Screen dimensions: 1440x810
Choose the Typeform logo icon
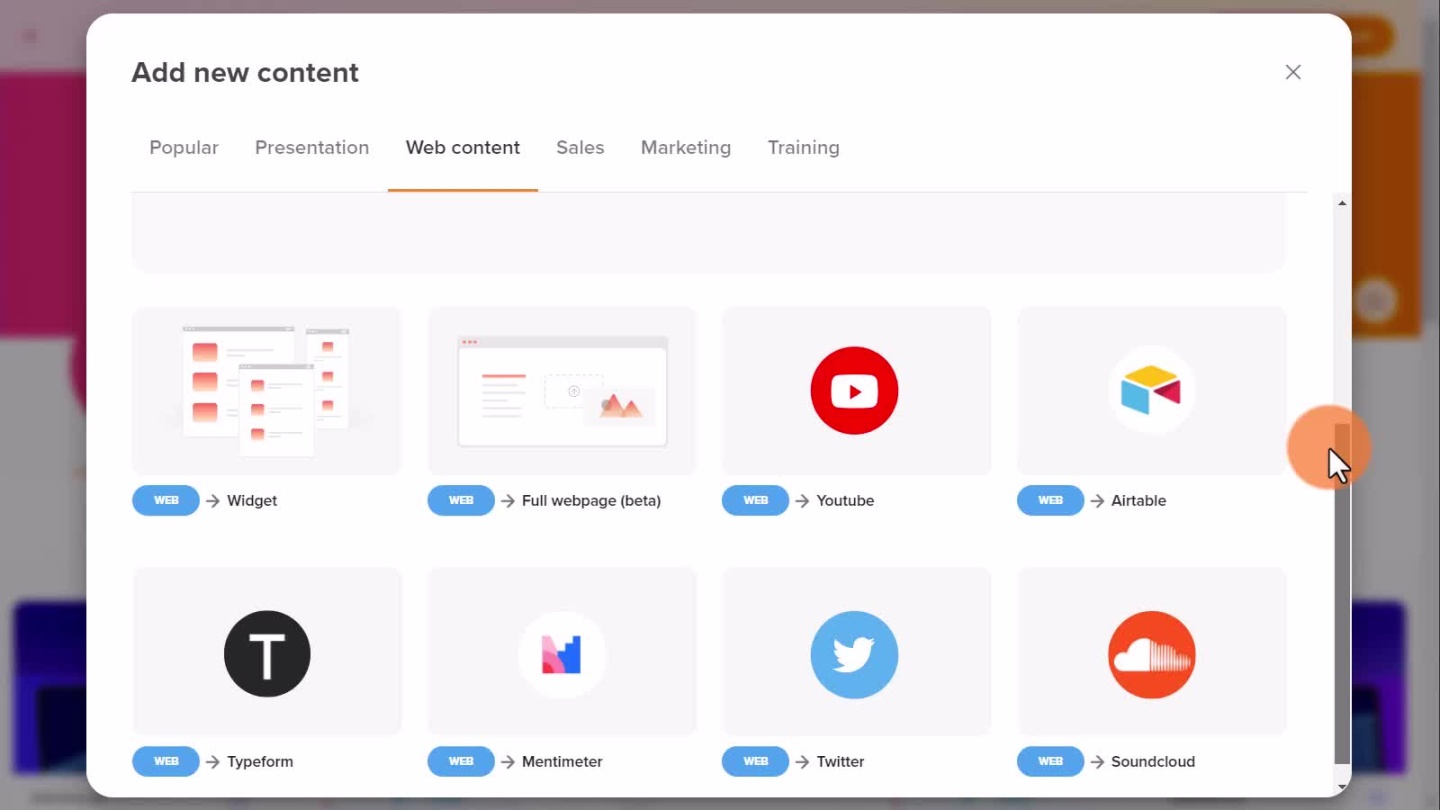[x=267, y=654]
